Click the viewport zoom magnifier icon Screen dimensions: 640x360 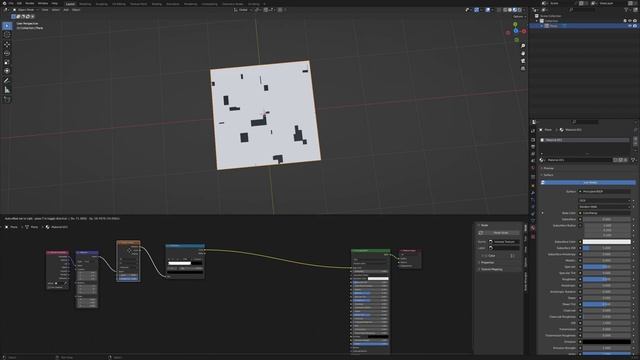tap(523, 46)
